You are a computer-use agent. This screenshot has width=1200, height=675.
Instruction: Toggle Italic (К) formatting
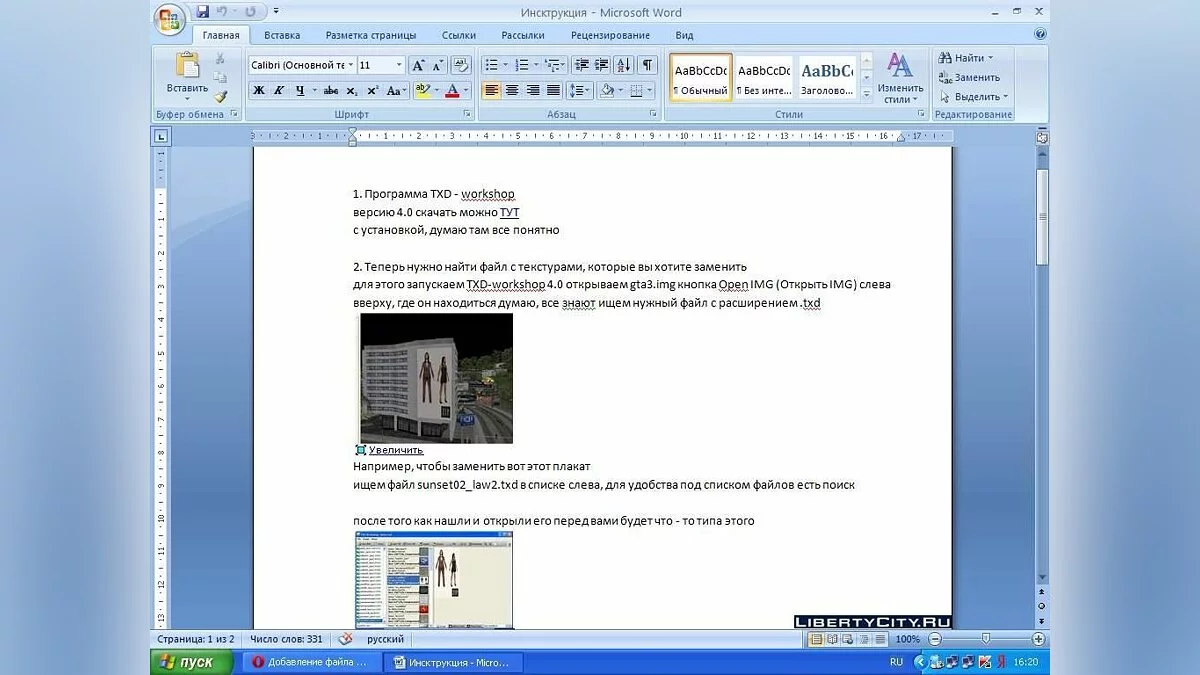tap(278, 91)
